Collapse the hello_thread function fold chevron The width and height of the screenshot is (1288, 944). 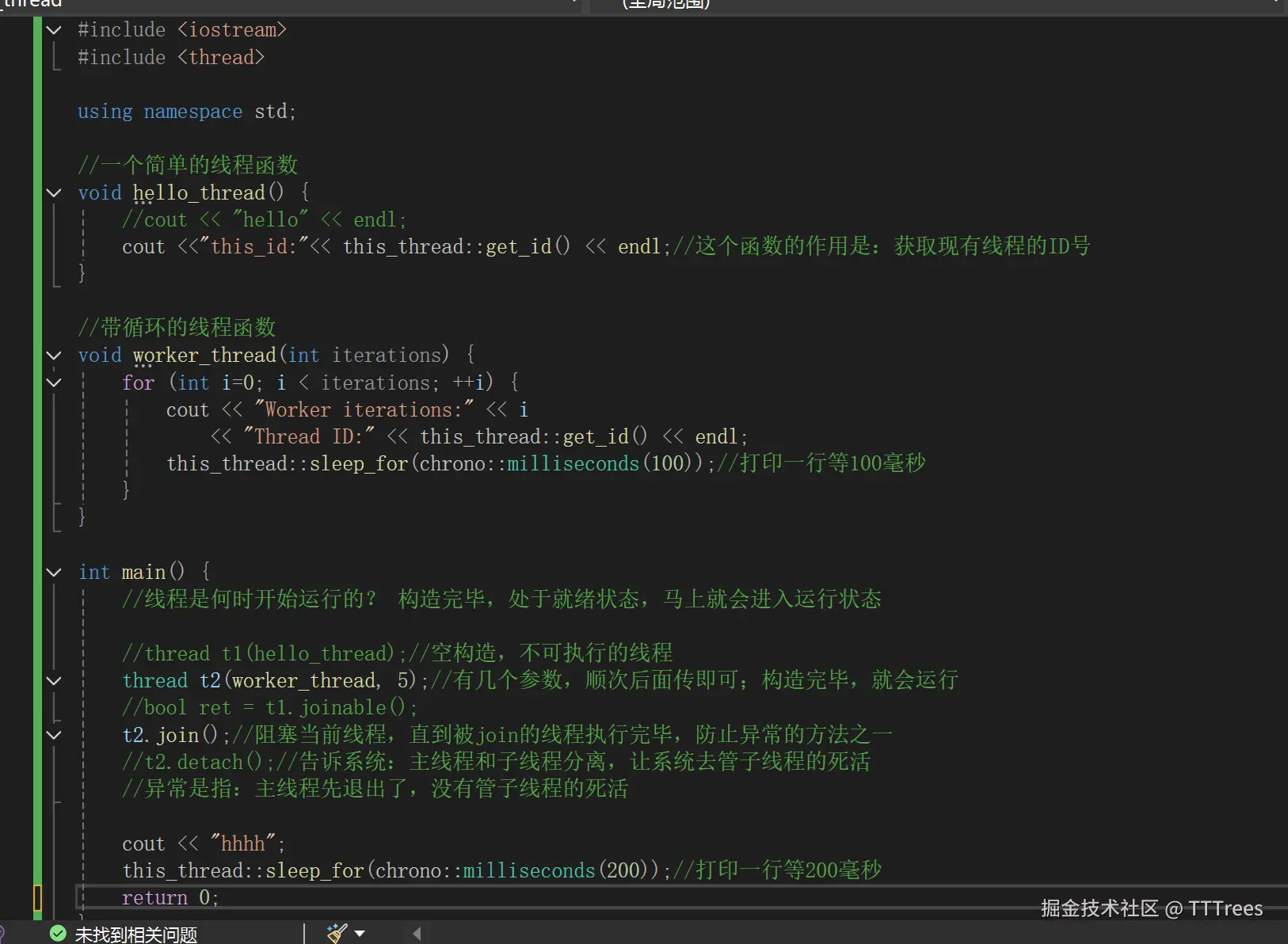coord(54,192)
